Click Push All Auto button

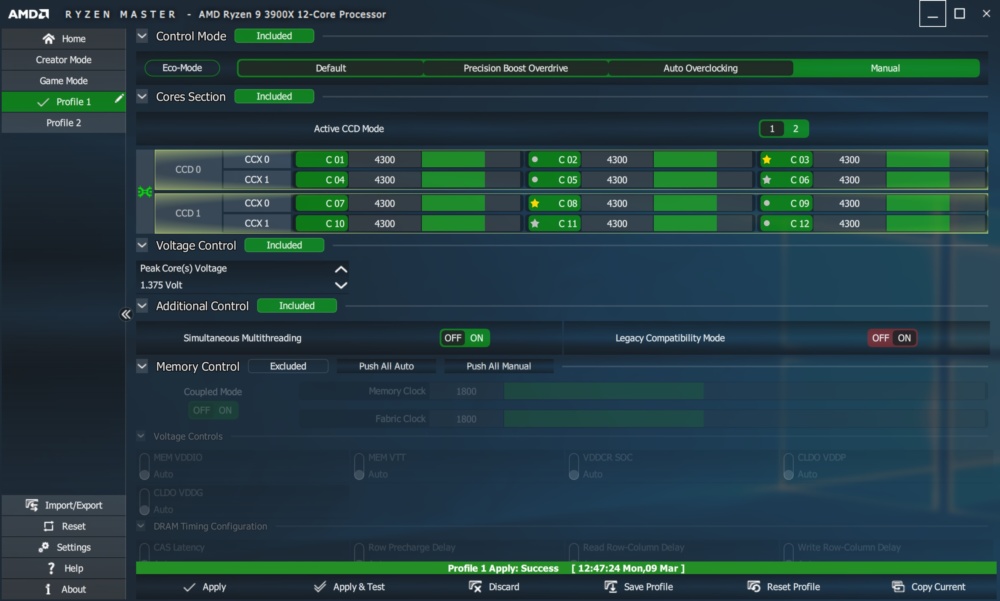point(386,366)
